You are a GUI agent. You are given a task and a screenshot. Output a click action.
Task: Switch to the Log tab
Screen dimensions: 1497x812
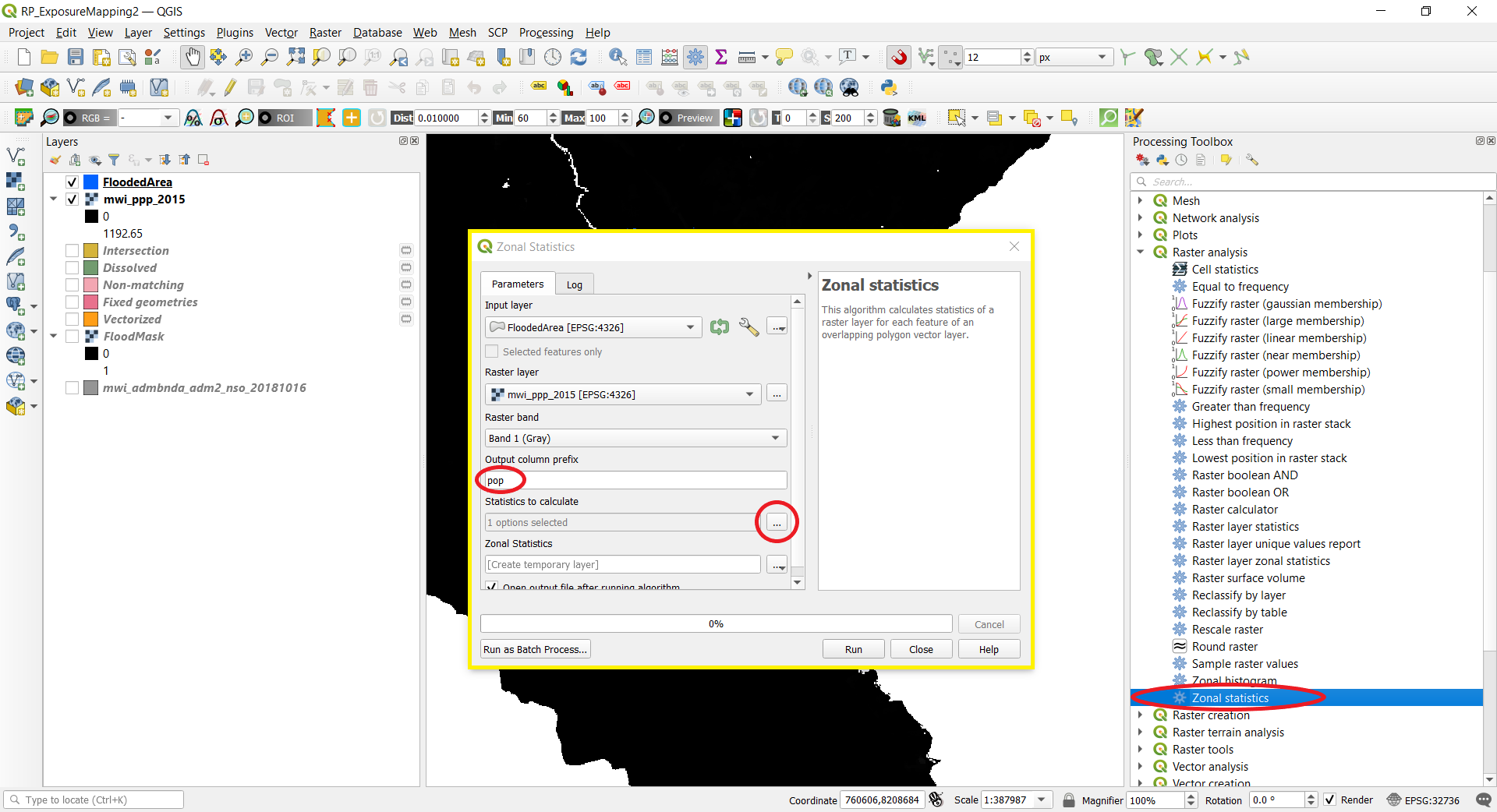click(575, 284)
